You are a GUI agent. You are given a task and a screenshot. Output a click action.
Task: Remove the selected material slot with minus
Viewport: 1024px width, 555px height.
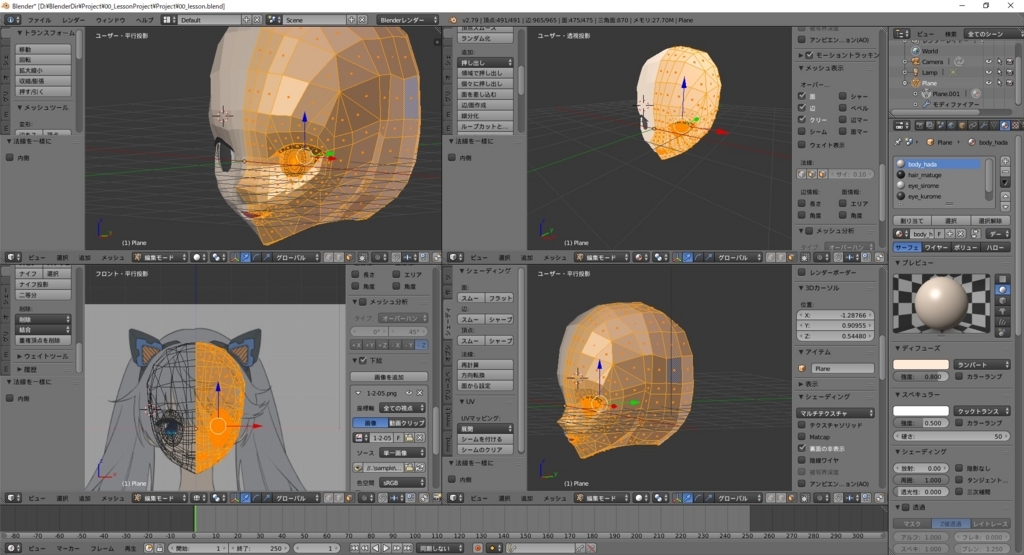1005,172
